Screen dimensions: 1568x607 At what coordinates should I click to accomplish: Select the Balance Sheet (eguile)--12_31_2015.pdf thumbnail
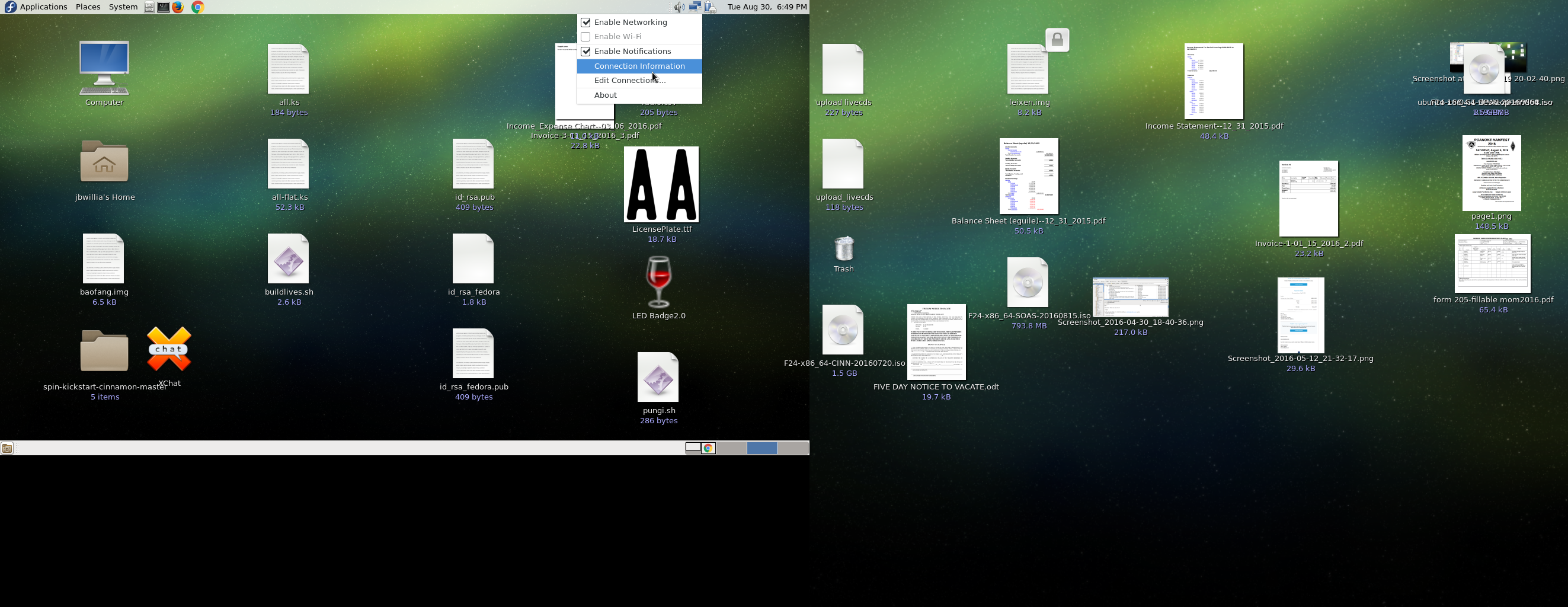coord(1029,176)
